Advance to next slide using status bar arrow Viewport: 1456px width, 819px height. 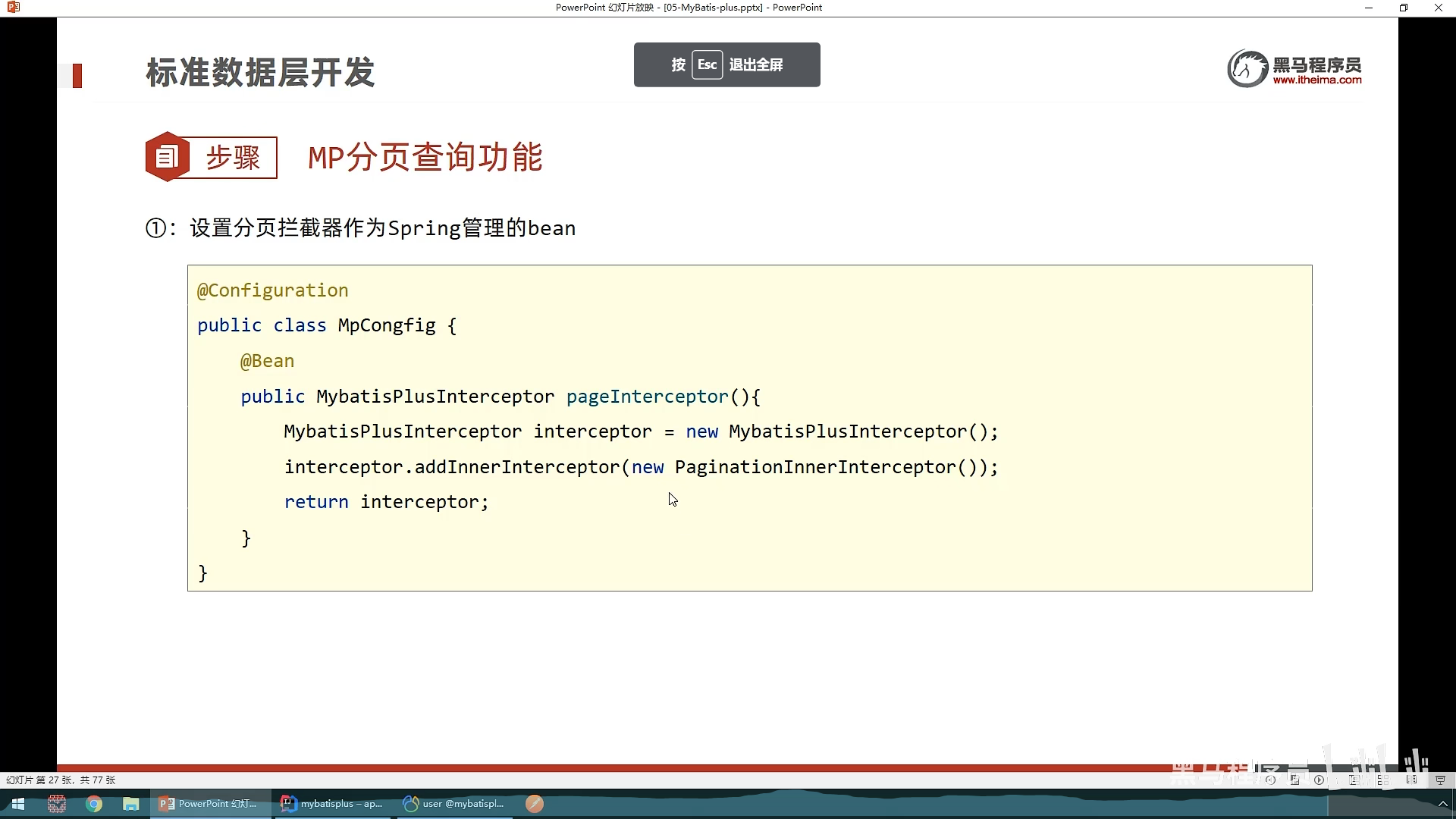click(x=1319, y=780)
